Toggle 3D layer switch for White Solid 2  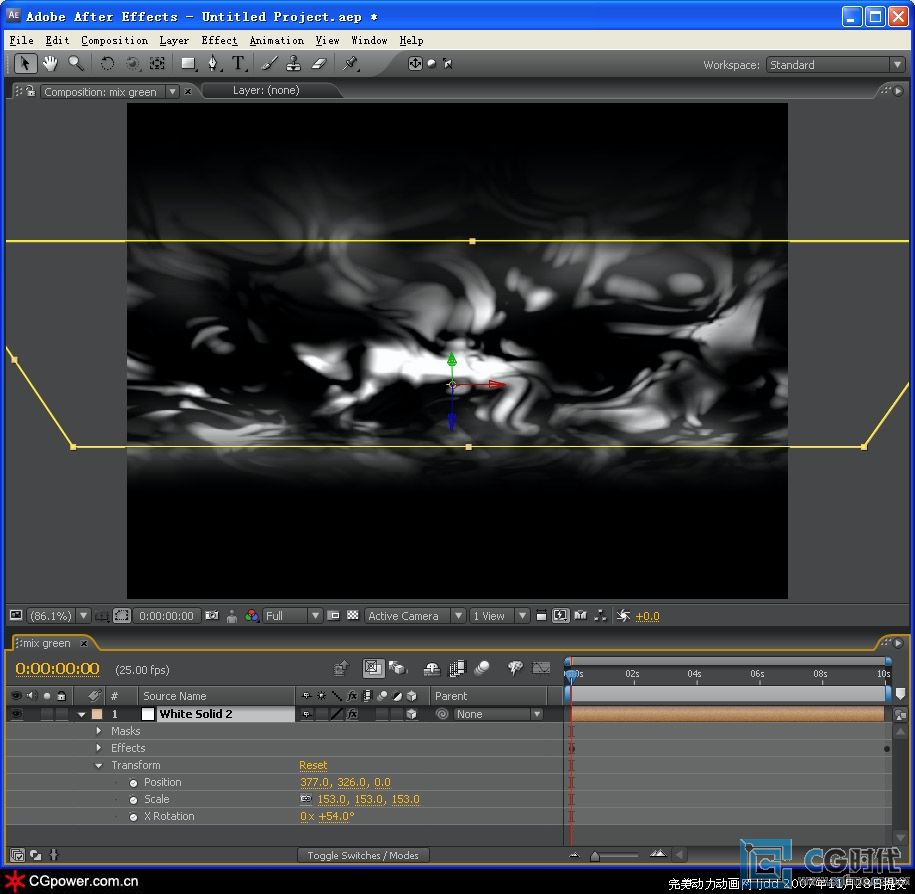(411, 714)
